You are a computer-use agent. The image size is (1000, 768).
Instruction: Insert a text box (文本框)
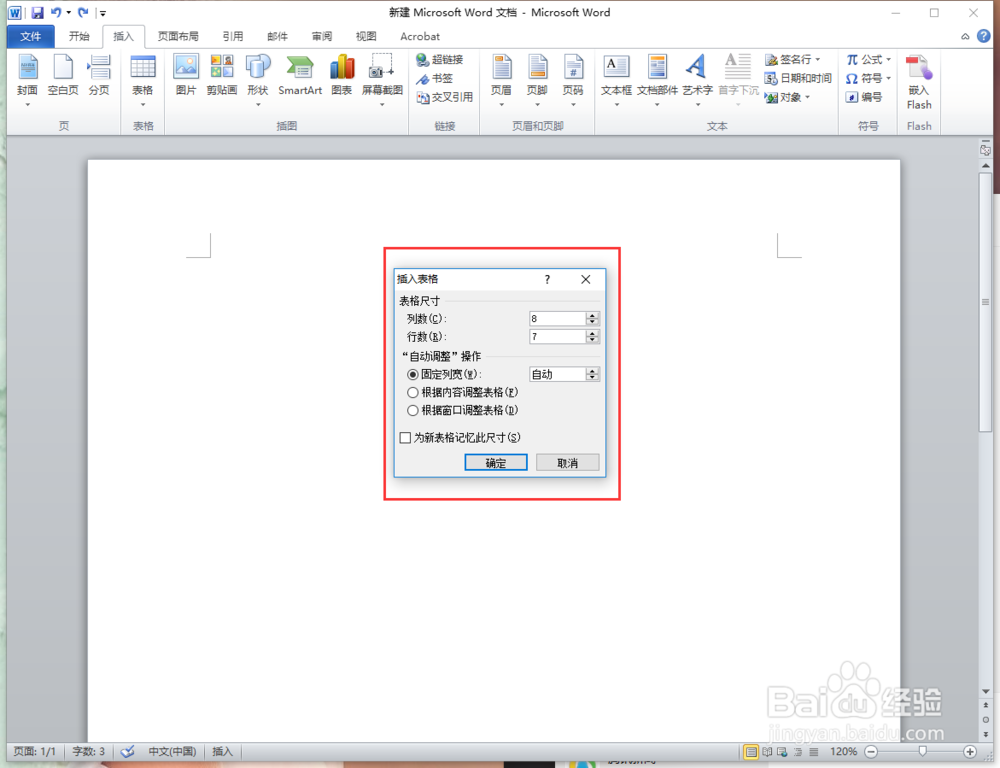[x=616, y=80]
